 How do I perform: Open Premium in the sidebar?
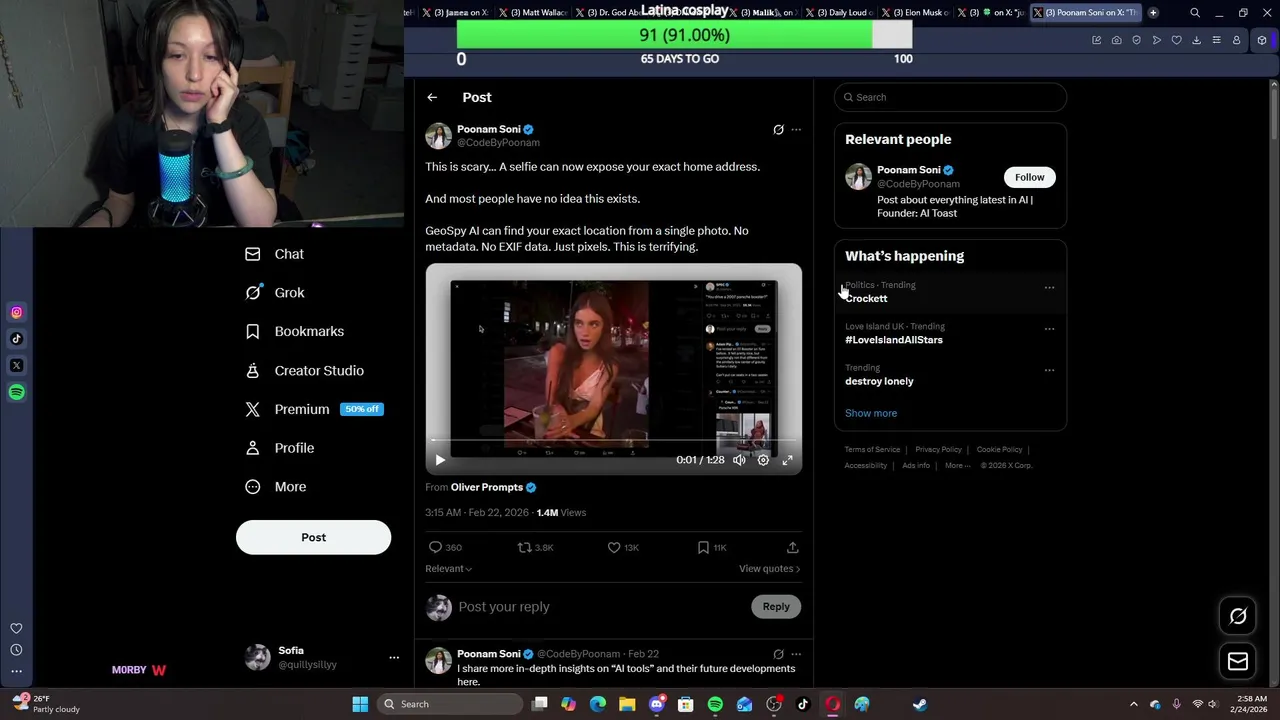pyautogui.click(x=314, y=409)
